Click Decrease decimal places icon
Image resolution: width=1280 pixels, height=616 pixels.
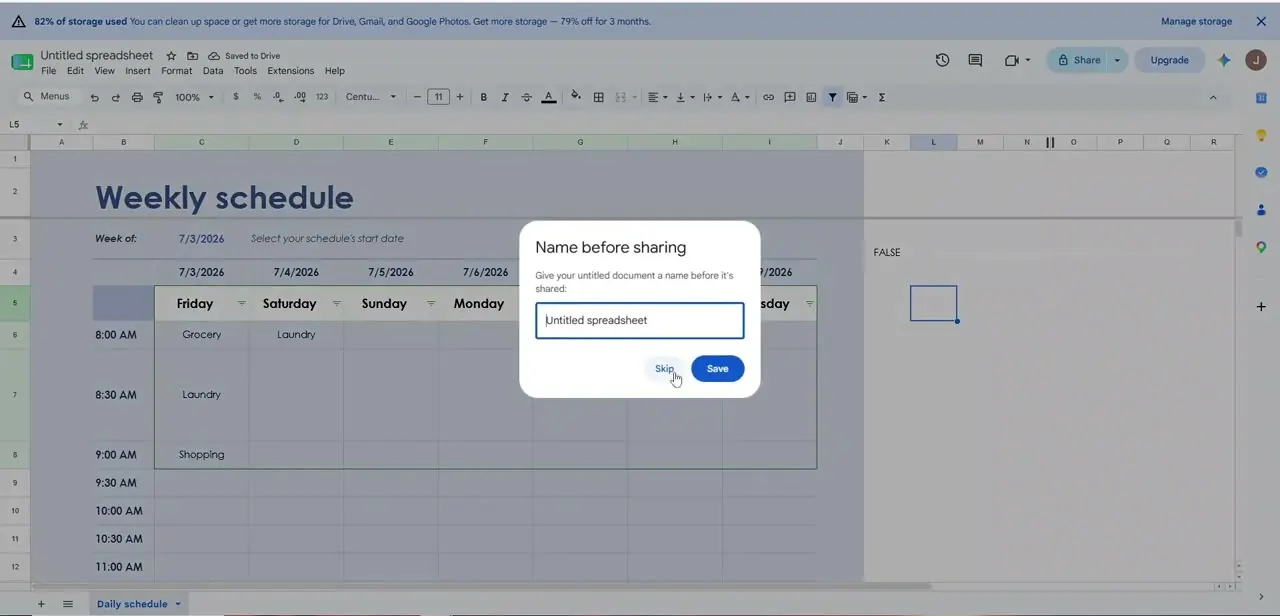(278, 97)
